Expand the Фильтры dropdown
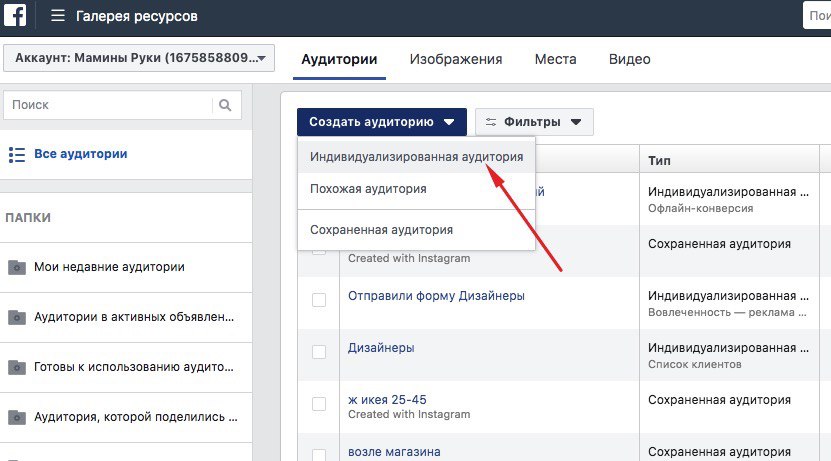The image size is (831, 461). pos(534,122)
